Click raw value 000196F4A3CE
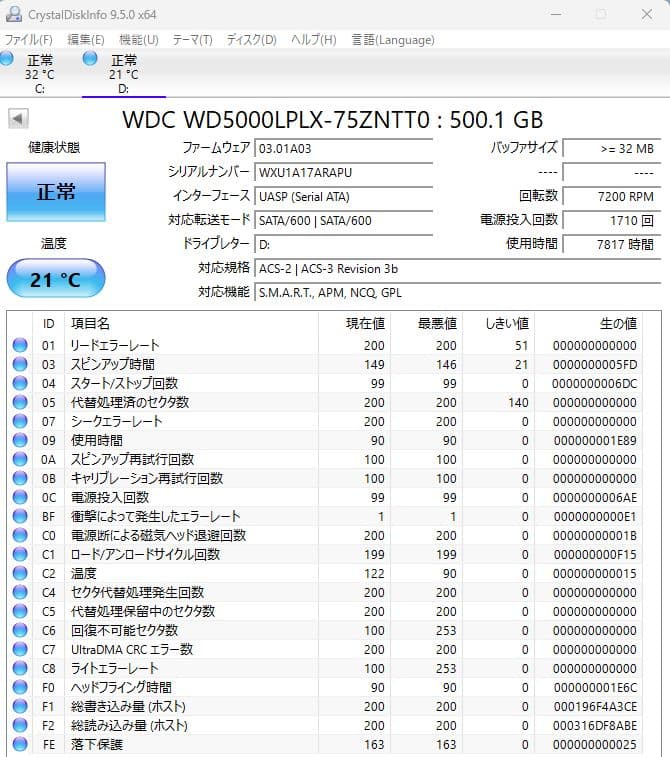This screenshot has height=757, width=670. pyautogui.click(x=595, y=706)
